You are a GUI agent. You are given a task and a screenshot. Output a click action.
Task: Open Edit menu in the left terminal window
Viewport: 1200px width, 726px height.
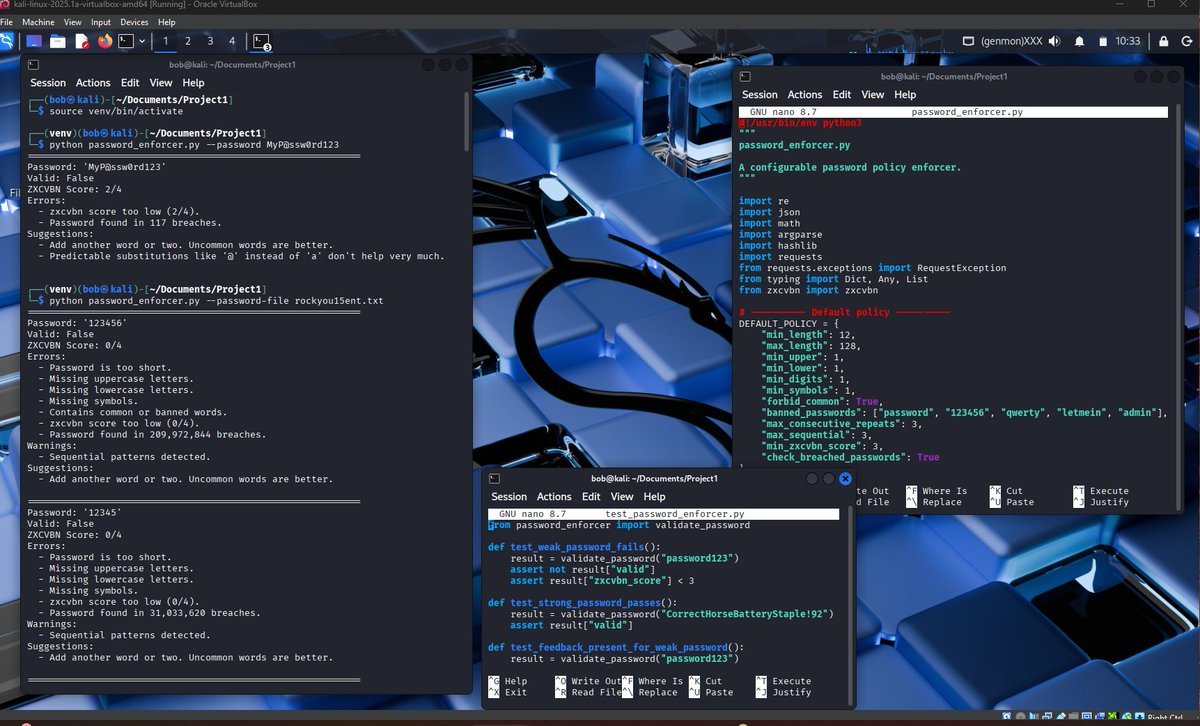tap(129, 83)
